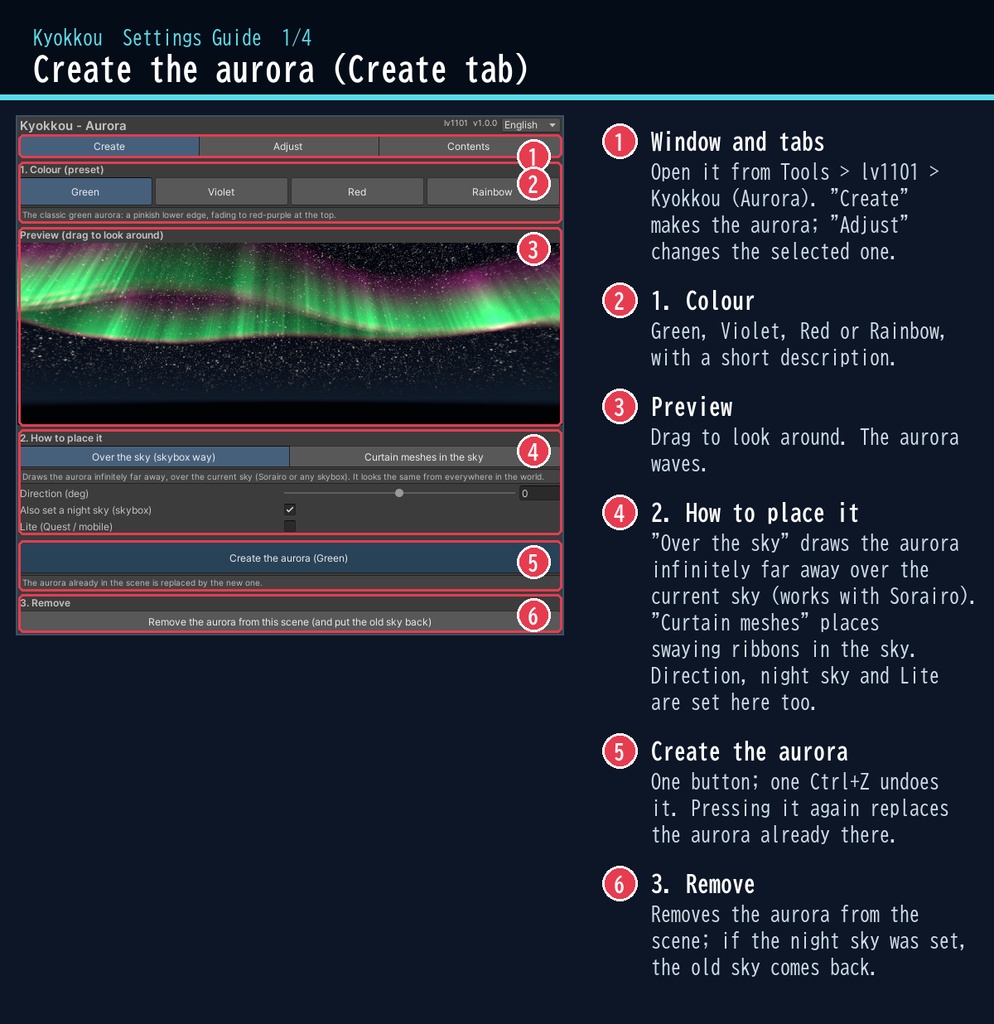
Task: Click the "Kyokkou Settings Guide 1/4" header text
Action: coord(172,38)
